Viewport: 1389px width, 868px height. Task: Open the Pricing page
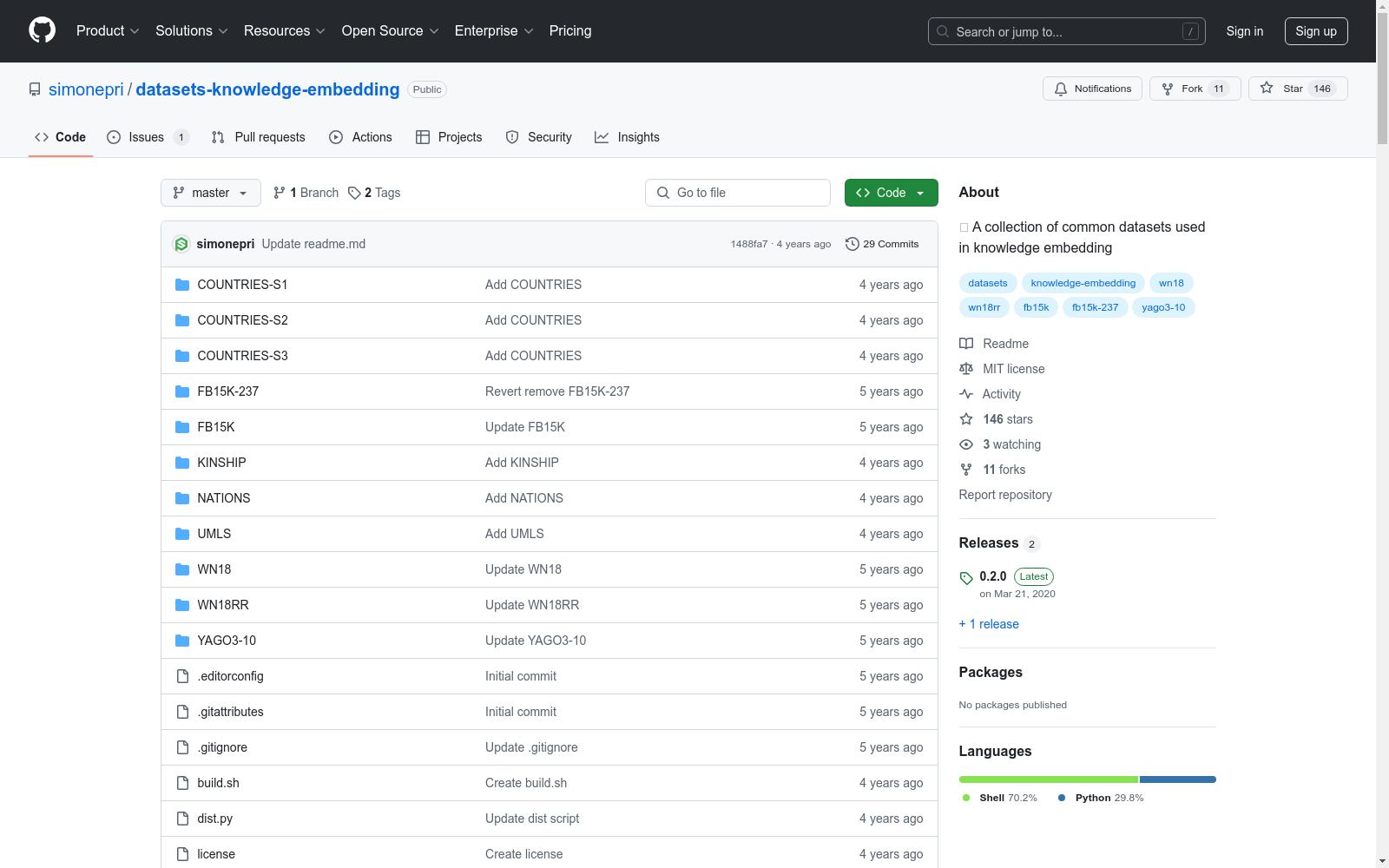(x=570, y=31)
